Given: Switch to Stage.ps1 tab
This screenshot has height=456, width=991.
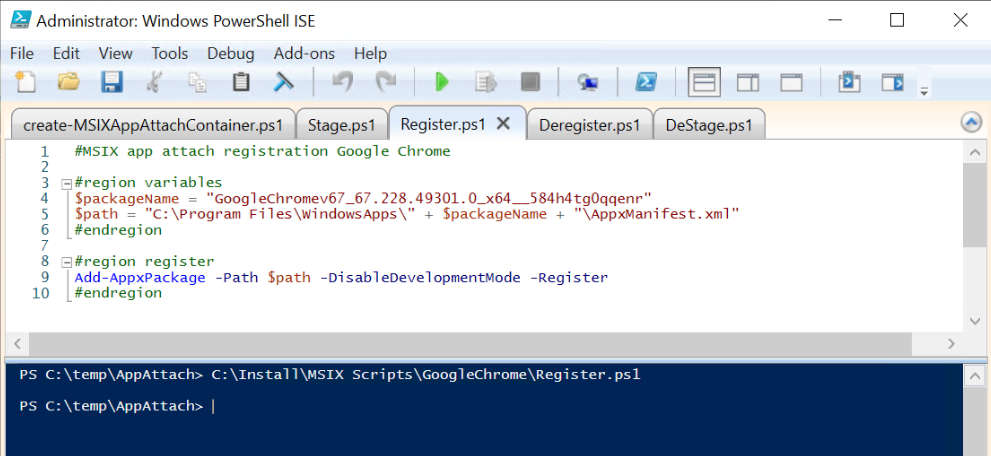Looking at the screenshot, I should tap(342, 125).
